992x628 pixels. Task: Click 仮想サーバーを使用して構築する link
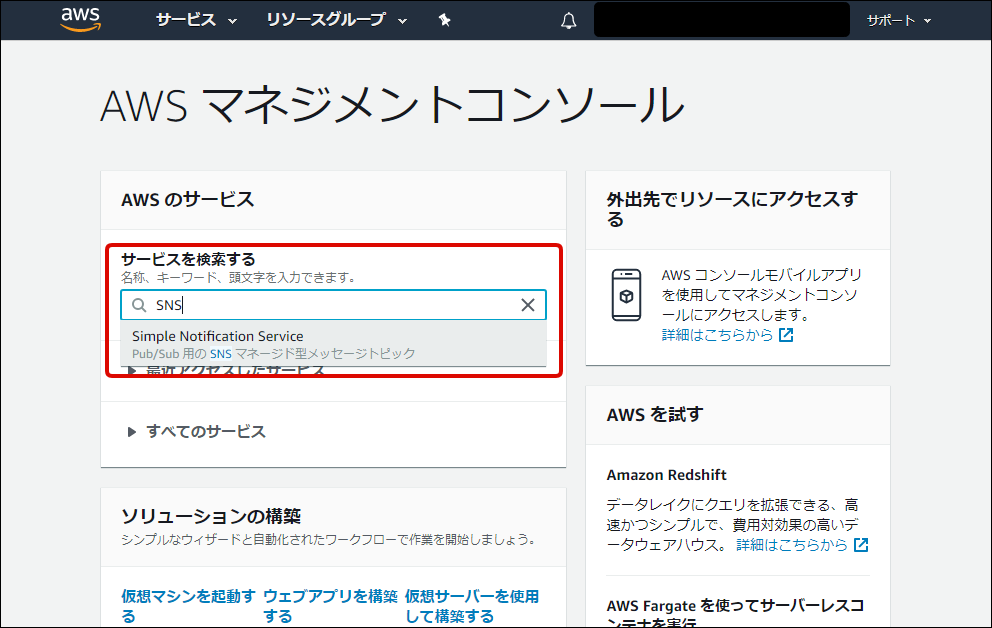click(471, 606)
